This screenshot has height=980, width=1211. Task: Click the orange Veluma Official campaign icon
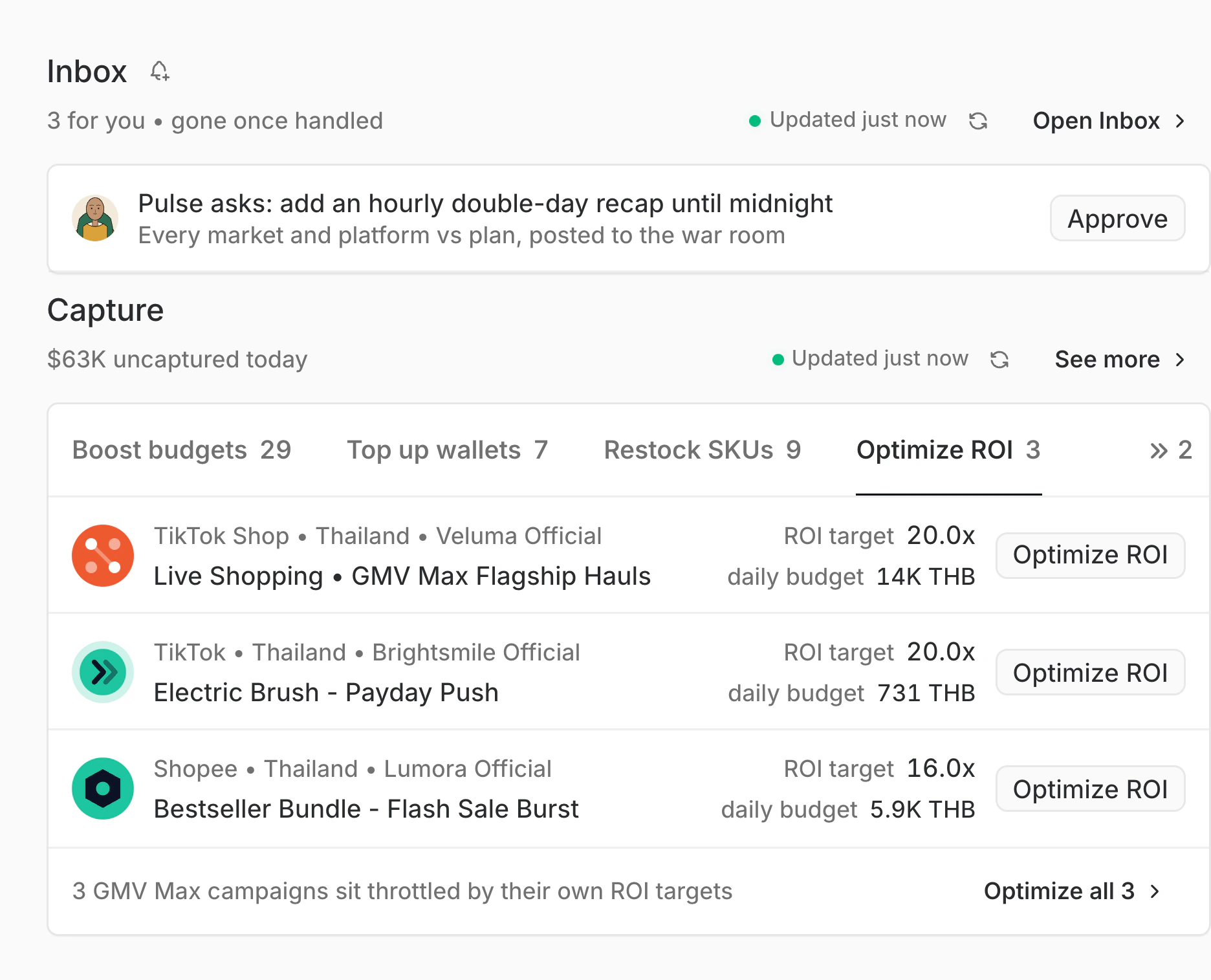coord(103,556)
